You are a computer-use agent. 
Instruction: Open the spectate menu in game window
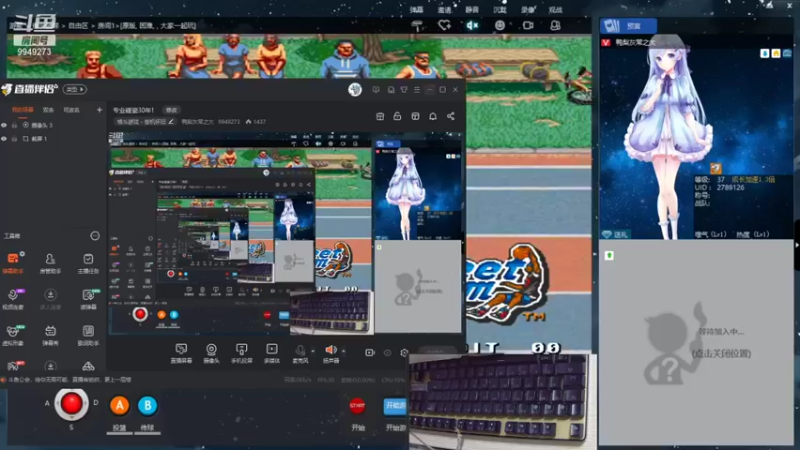[555, 10]
